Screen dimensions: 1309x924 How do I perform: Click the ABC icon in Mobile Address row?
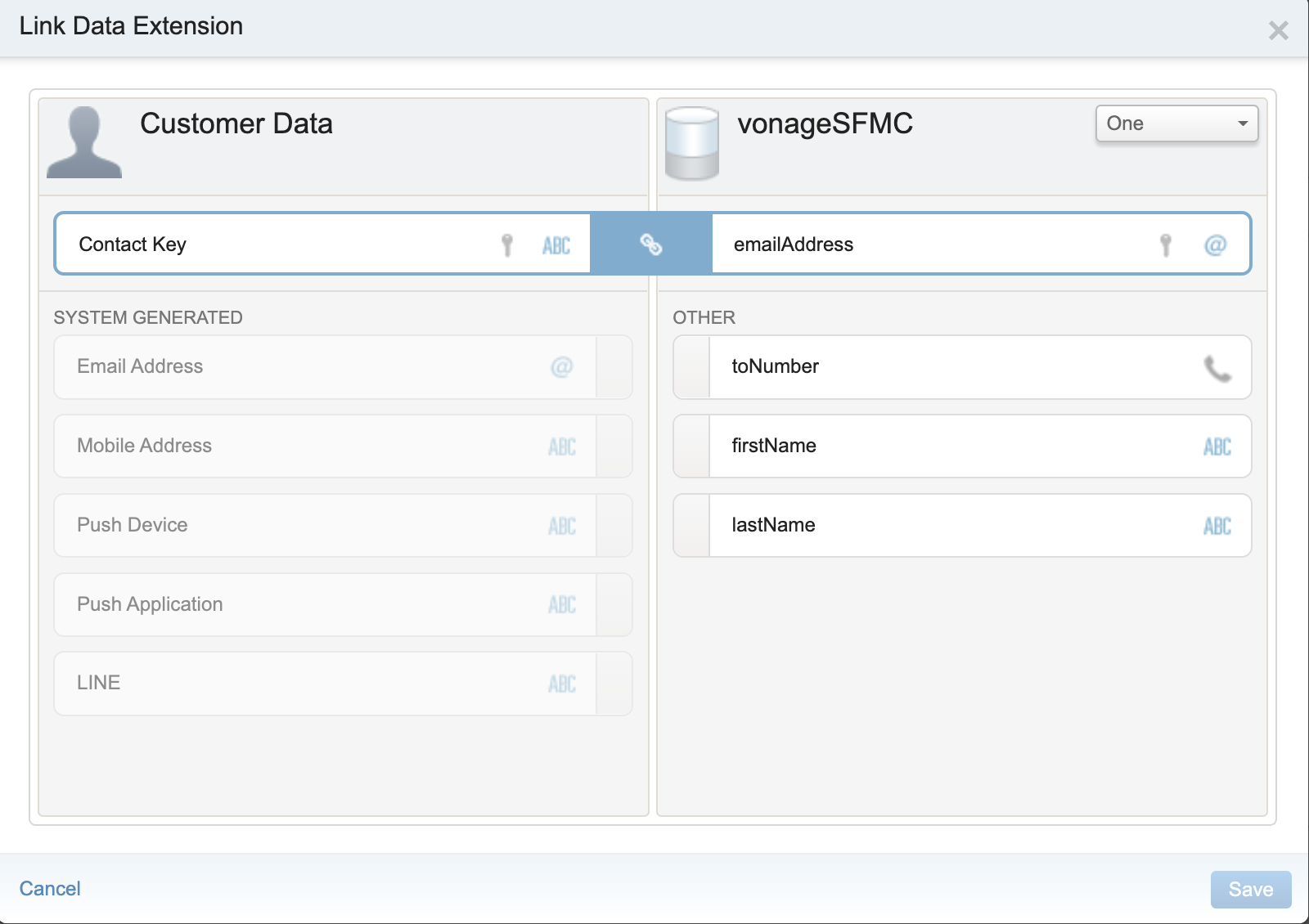(x=562, y=446)
